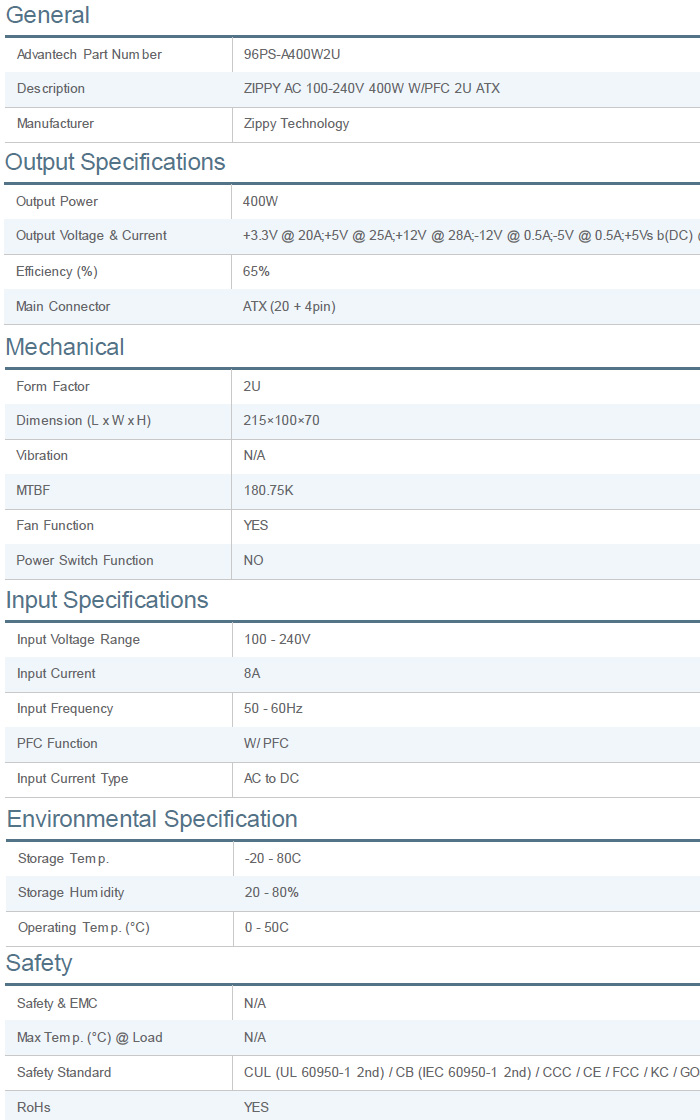700x1120 pixels.
Task: Click the Zippy Technology manufacturer value
Action: 296,124
